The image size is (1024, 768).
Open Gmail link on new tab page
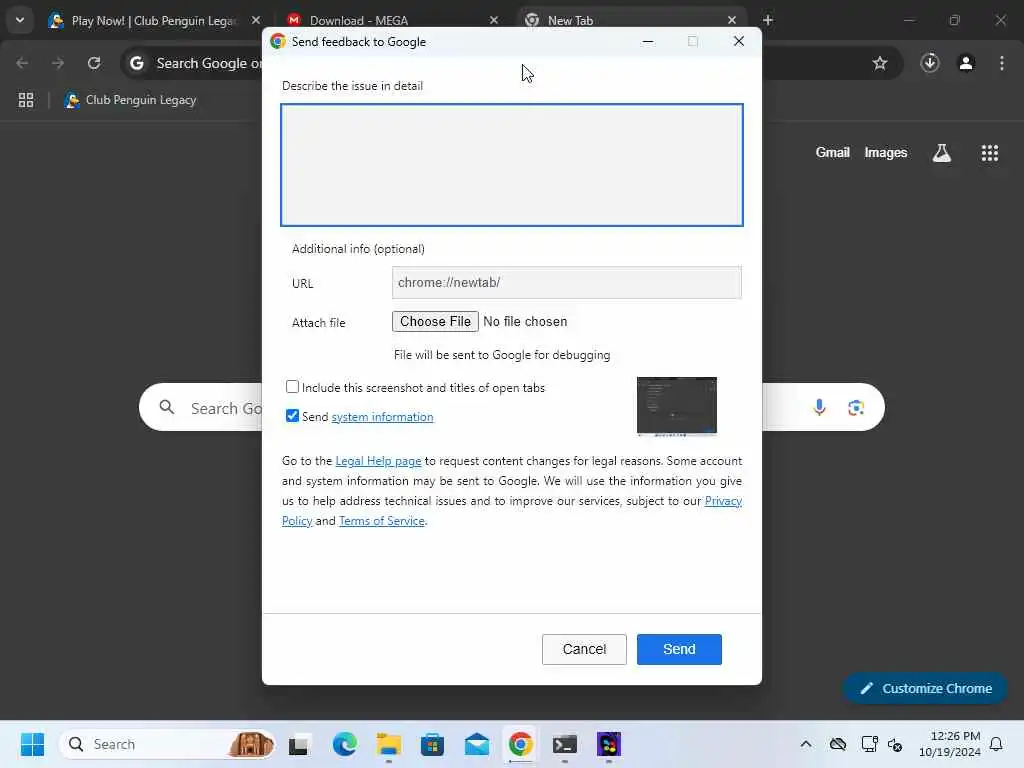pyautogui.click(x=832, y=153)
